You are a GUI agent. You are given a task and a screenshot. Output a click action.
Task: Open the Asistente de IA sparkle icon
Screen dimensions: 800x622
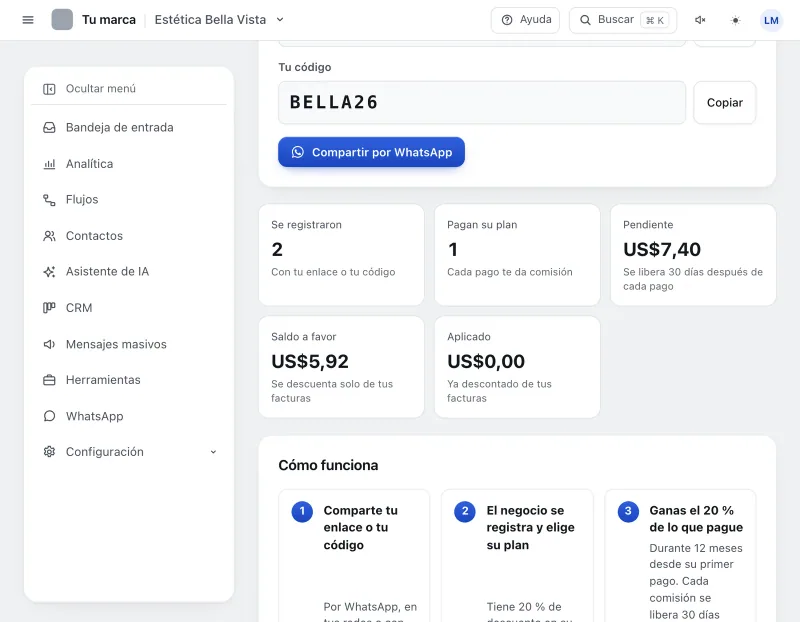49,272
